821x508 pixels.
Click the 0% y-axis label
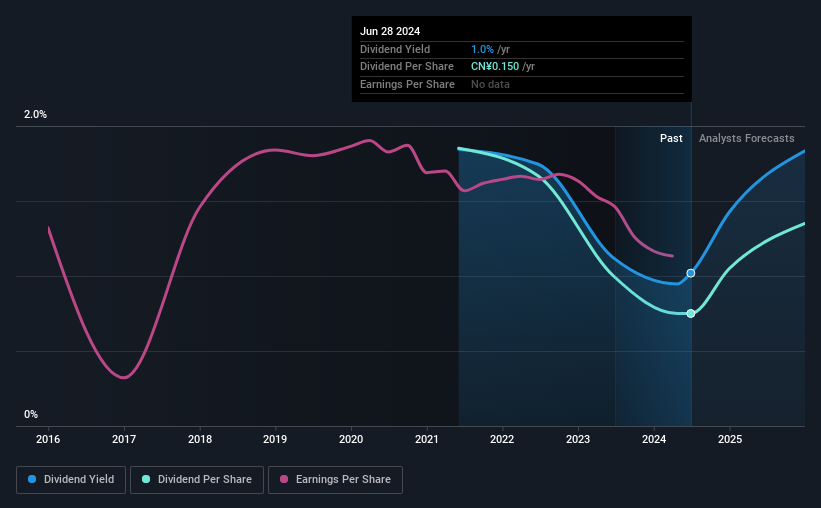coord(31,414)
